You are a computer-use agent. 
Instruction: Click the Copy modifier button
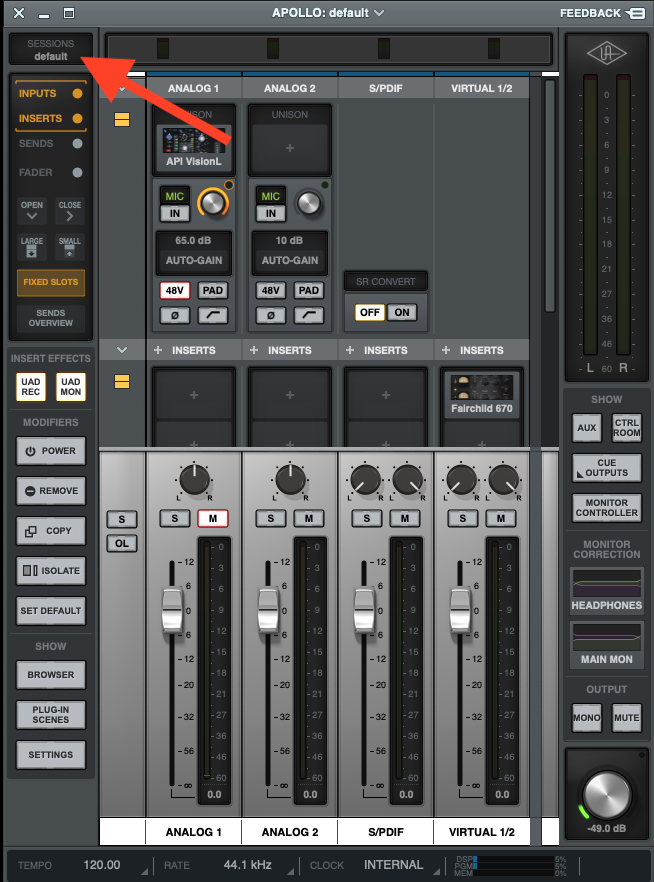coord(51,531)
